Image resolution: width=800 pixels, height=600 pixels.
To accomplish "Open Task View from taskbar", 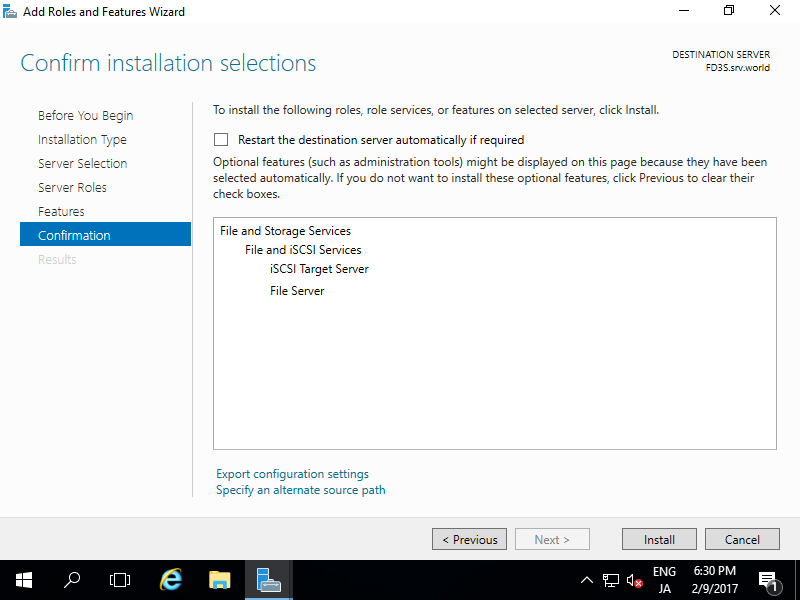I will click(120, 580).
